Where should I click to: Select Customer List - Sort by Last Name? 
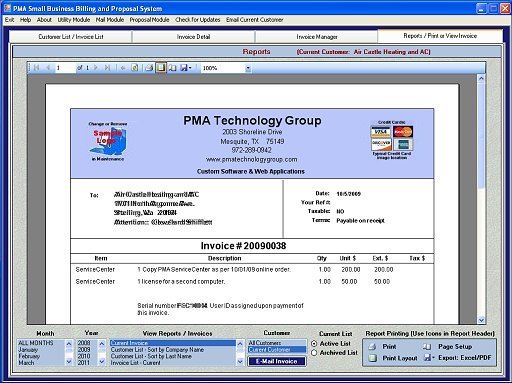tap(173, 356)
